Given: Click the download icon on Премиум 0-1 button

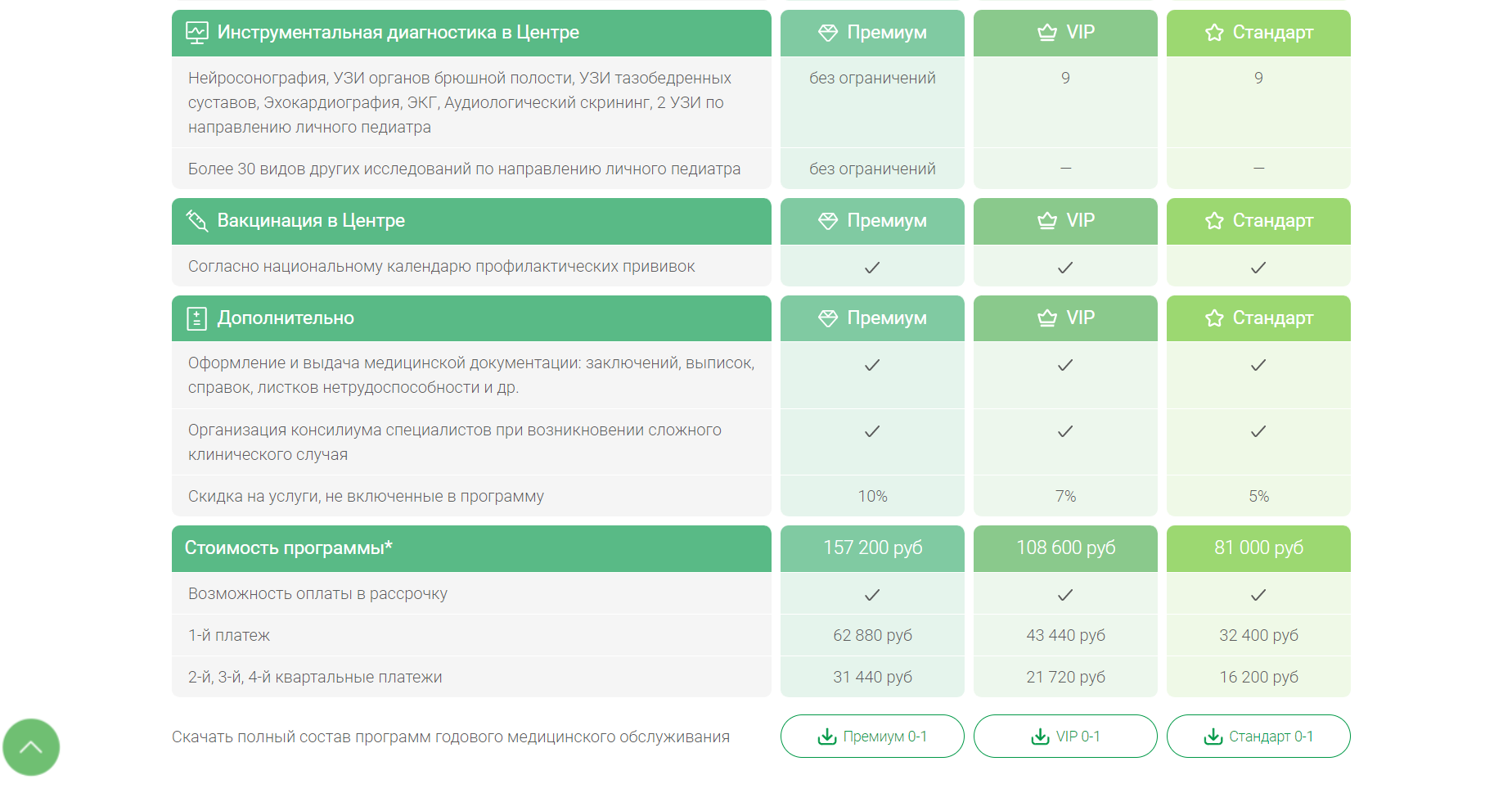Looking at the screenshot, I should point(827,737).
